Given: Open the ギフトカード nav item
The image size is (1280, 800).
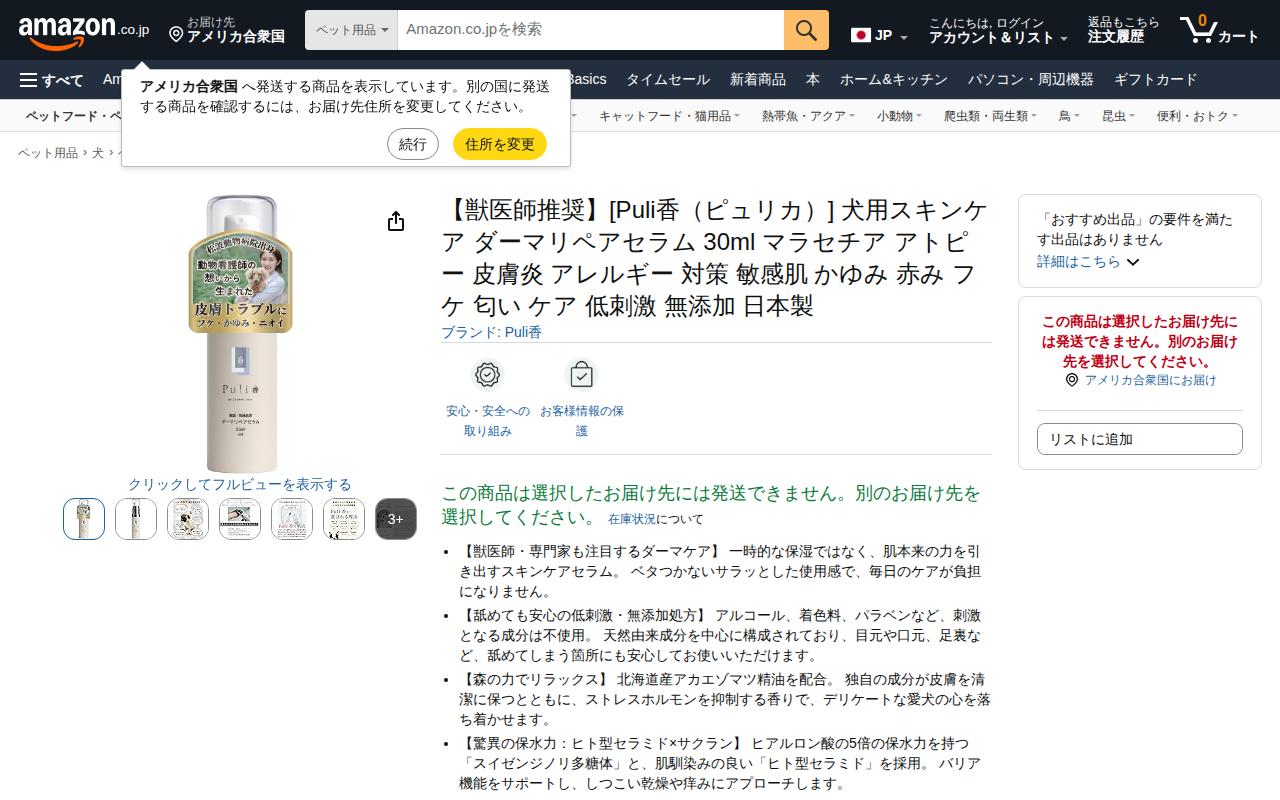Looking at the screenshot, I should click(1155, 80).
